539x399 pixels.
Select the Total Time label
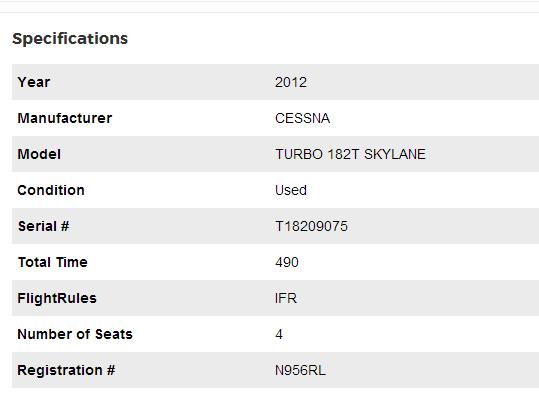pos(53,262)
